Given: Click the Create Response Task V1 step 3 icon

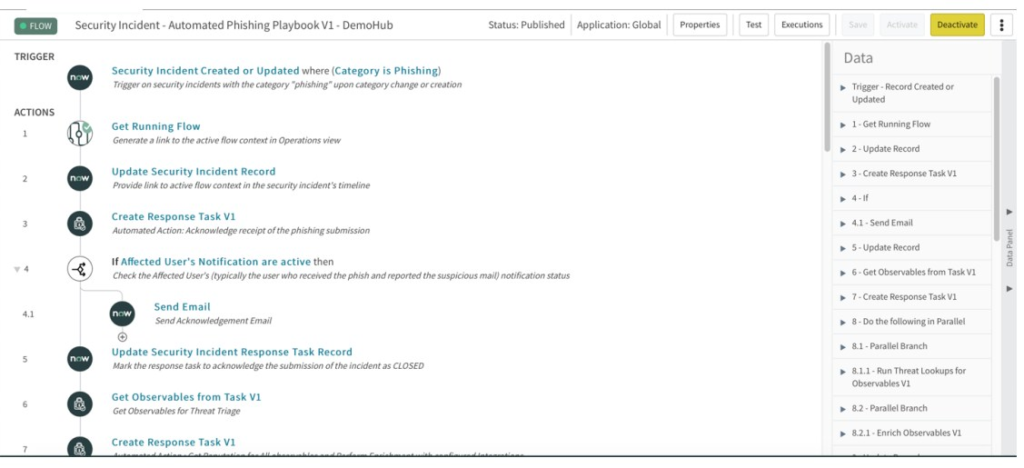Looking at the screenshot, I should coord(80,223).
